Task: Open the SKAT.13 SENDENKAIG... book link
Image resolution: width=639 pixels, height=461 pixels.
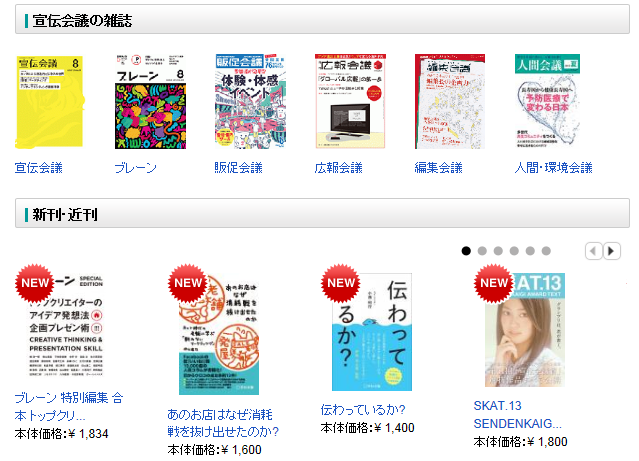Action: coord(517,415)
